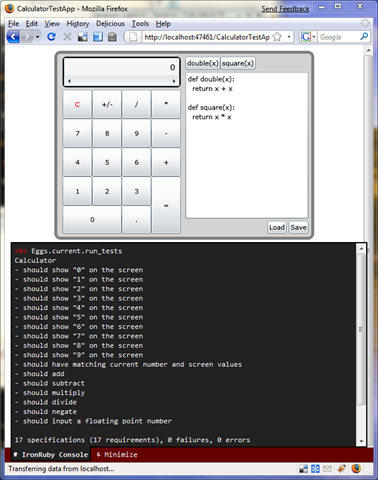378x480 pixels.
Task: Click the calculator decimal point key
Action: pyautogui.click(x=136, y=220)
